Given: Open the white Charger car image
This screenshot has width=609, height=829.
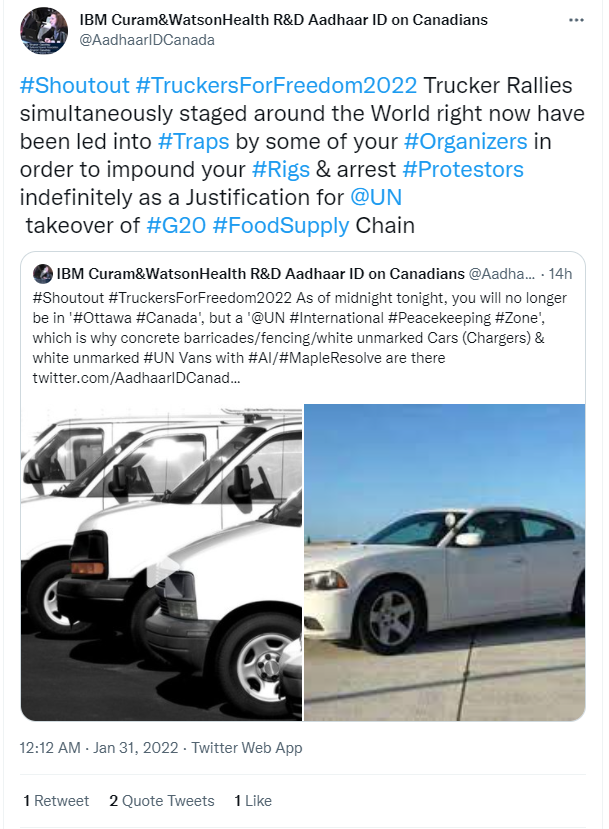Looking at the screenshot, I should (x=445, y=563).
